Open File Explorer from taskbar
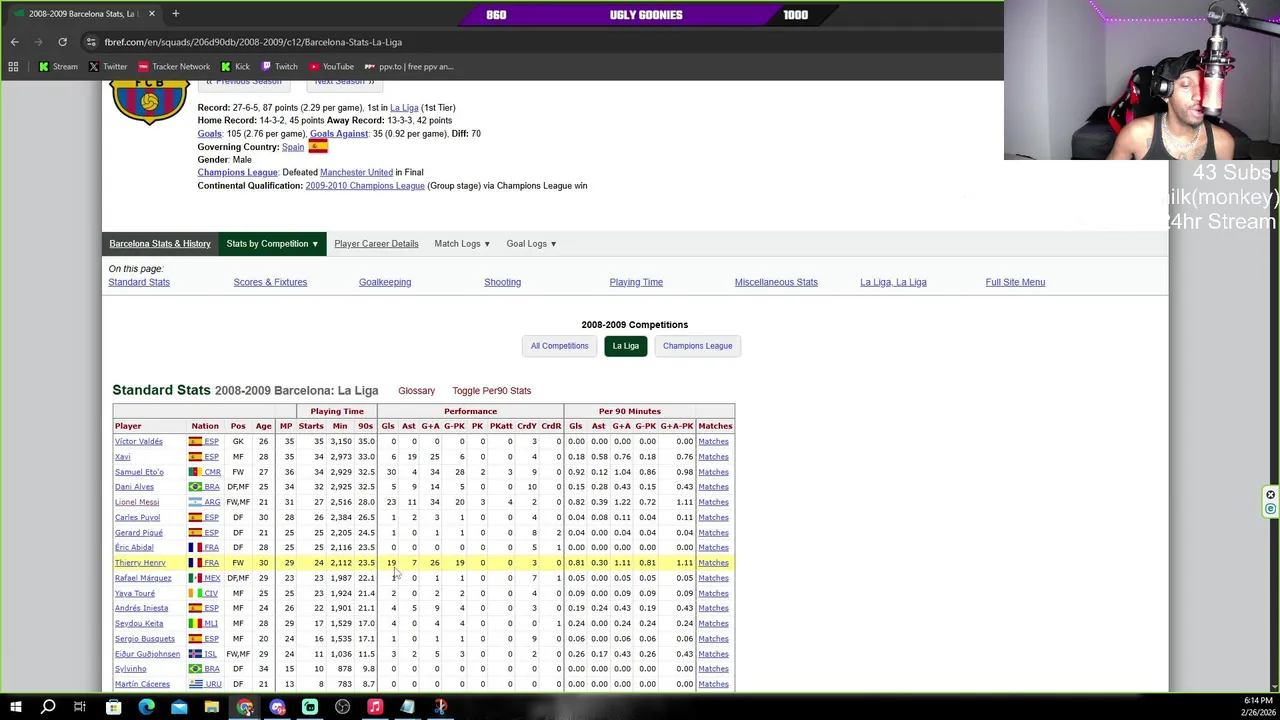This screenshot has height=720, width=1280. pyautogui.click(x=212, y=707)
